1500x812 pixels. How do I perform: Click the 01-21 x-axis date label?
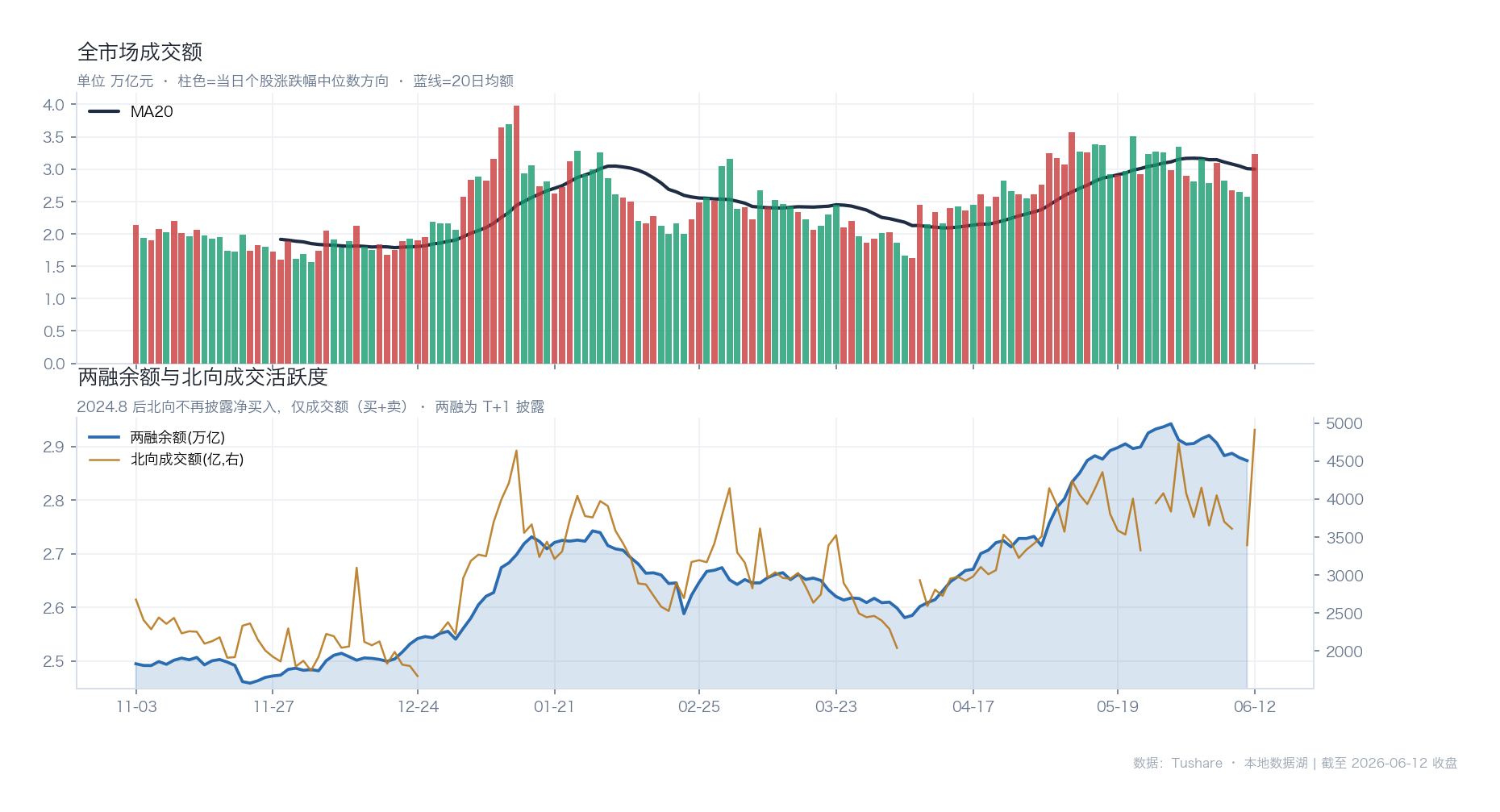(x=554, y=706)
